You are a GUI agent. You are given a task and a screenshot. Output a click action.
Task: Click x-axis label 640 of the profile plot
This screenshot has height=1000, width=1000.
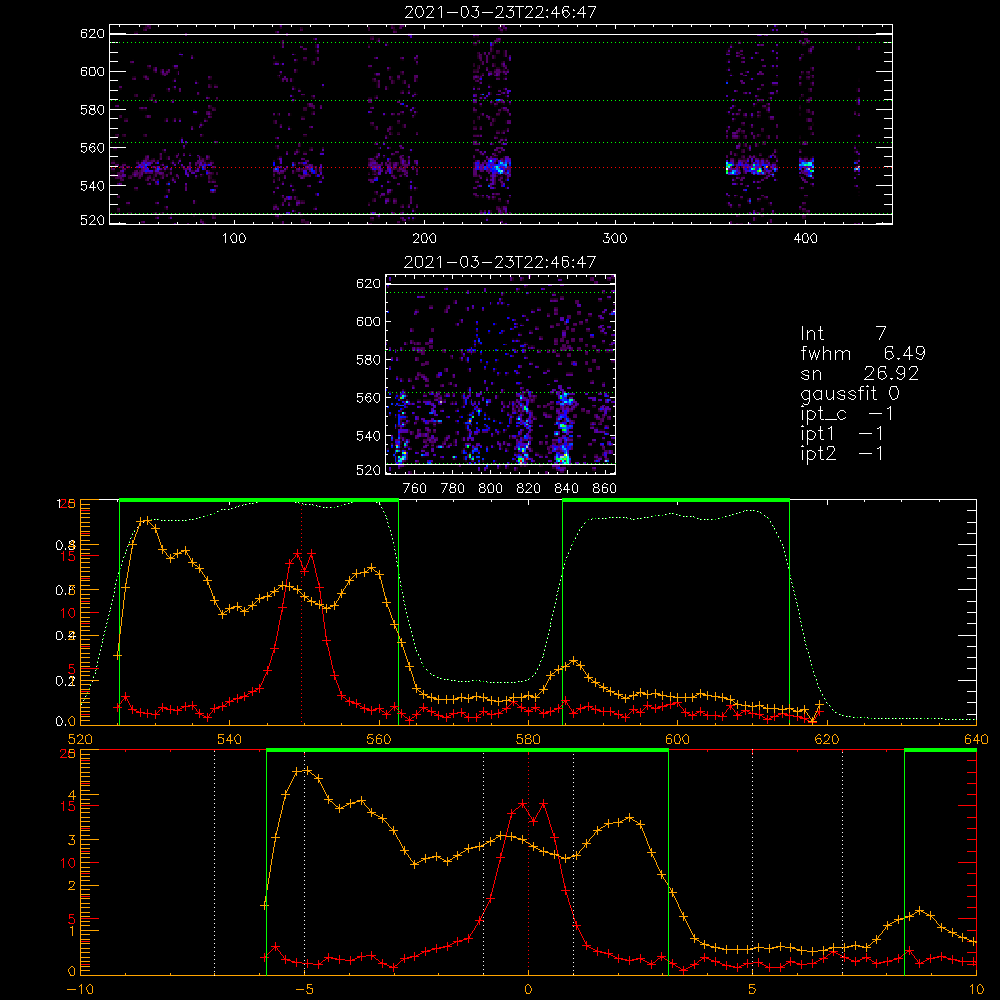click(976, 740)
